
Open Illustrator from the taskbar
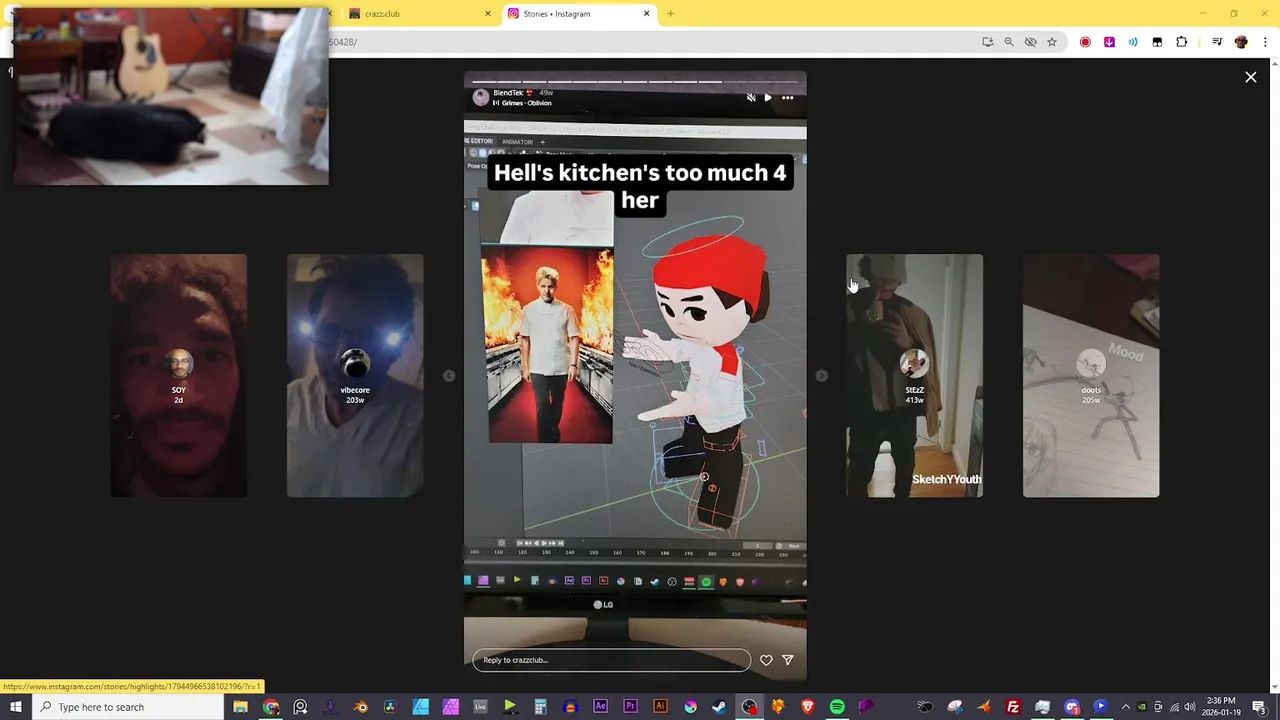point(660,707)
